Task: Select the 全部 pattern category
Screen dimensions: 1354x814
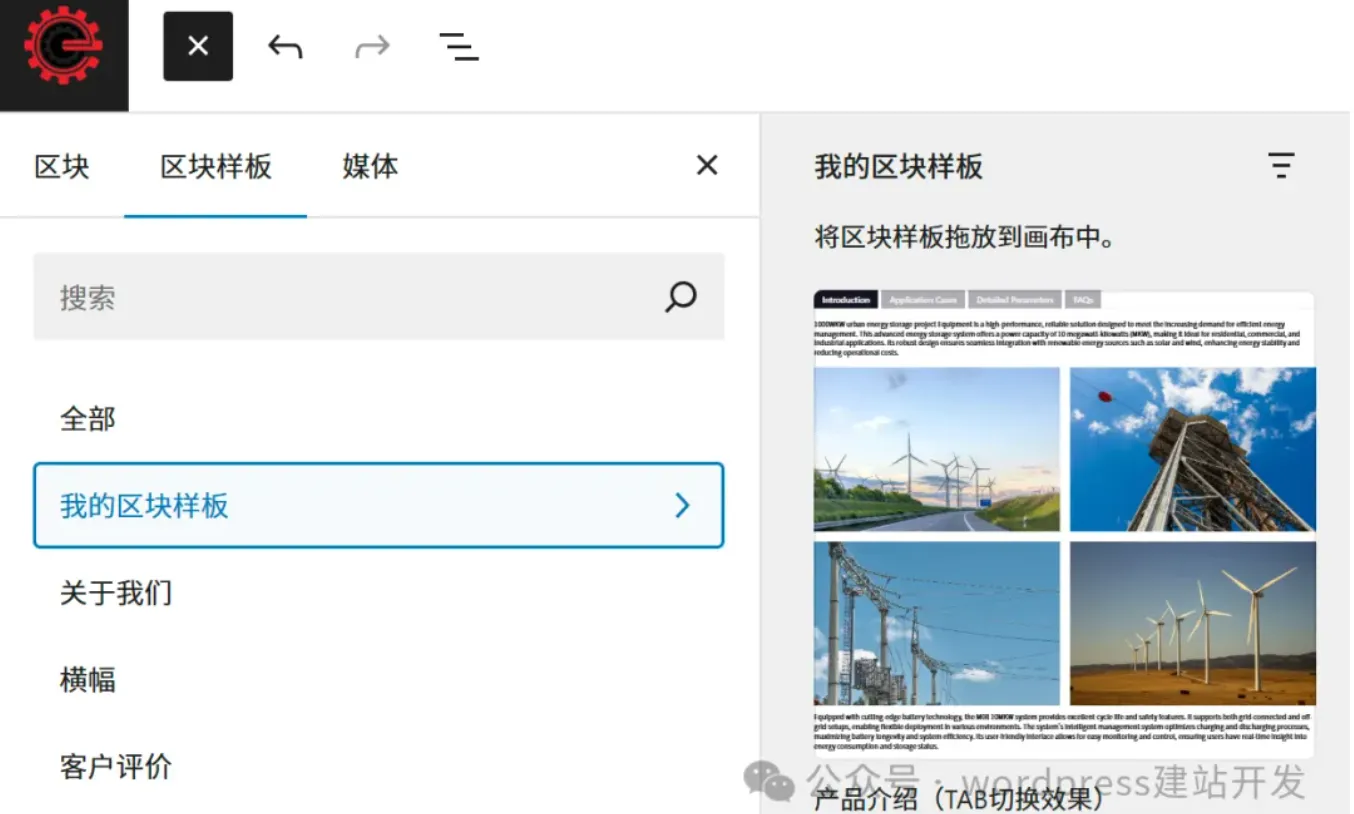Action: (x=88, y=419)
